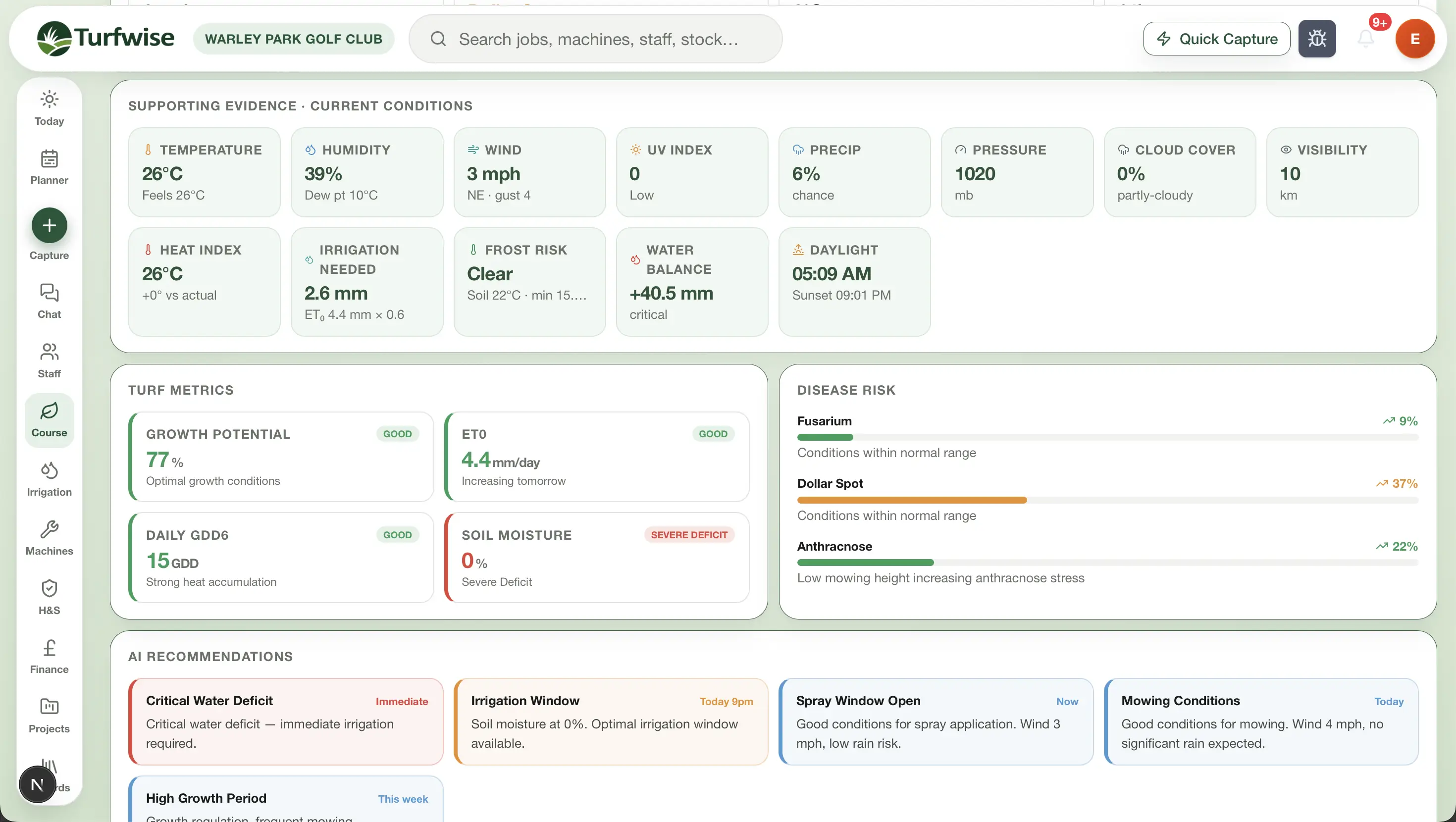
Task: Click the Severe Deficit badge
Action: click(x=689, y=535)
